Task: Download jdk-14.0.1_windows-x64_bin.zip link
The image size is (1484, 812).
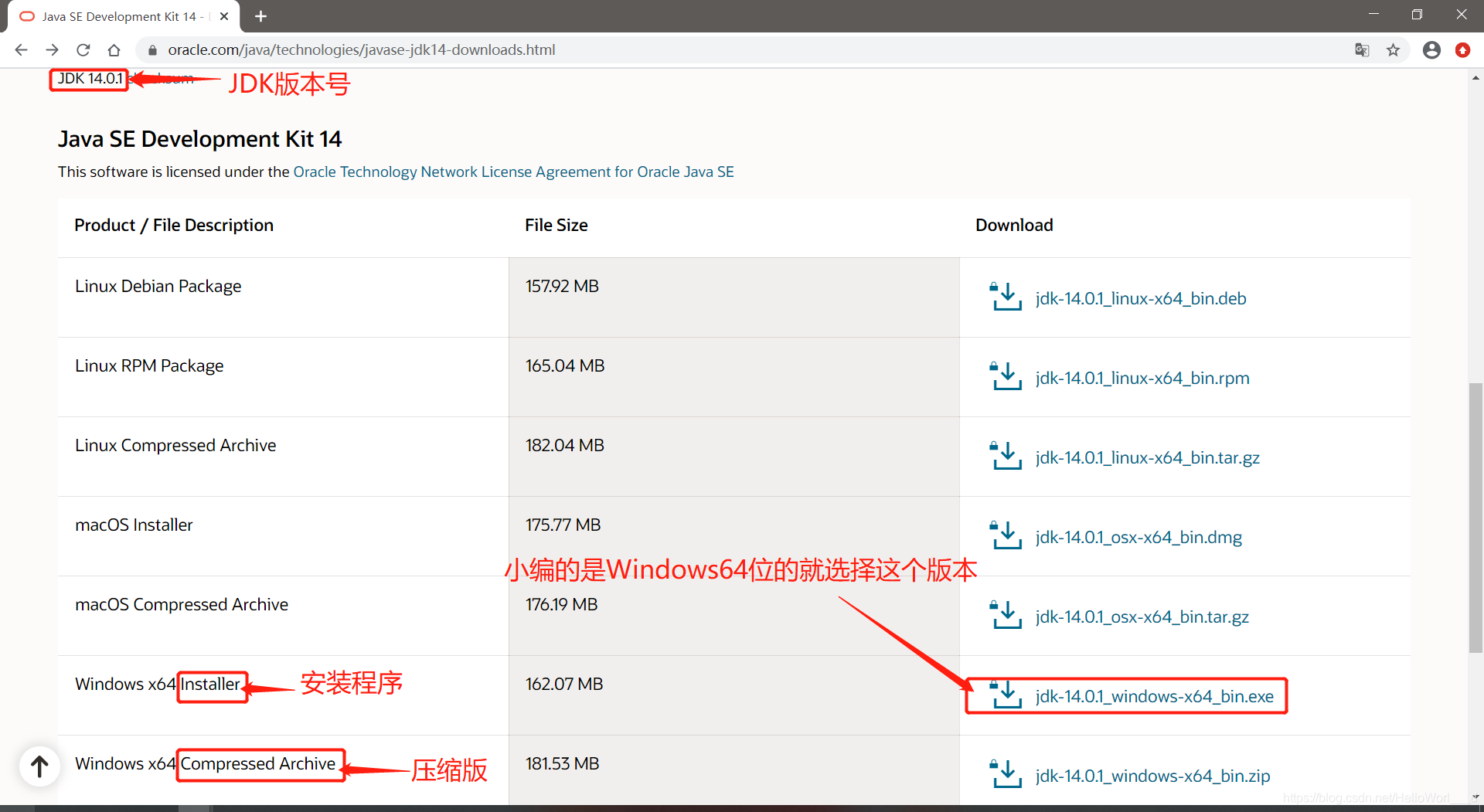Action: tap(1152, 776)
